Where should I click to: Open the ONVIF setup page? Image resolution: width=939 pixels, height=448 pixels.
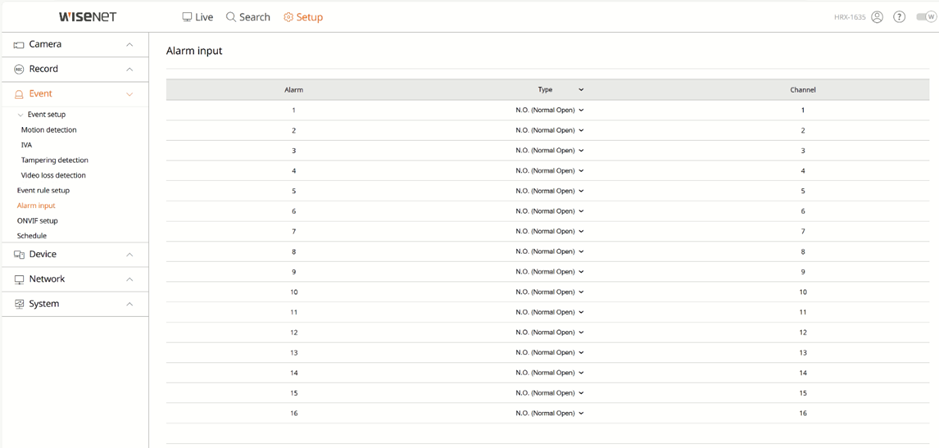pos(37,220)
